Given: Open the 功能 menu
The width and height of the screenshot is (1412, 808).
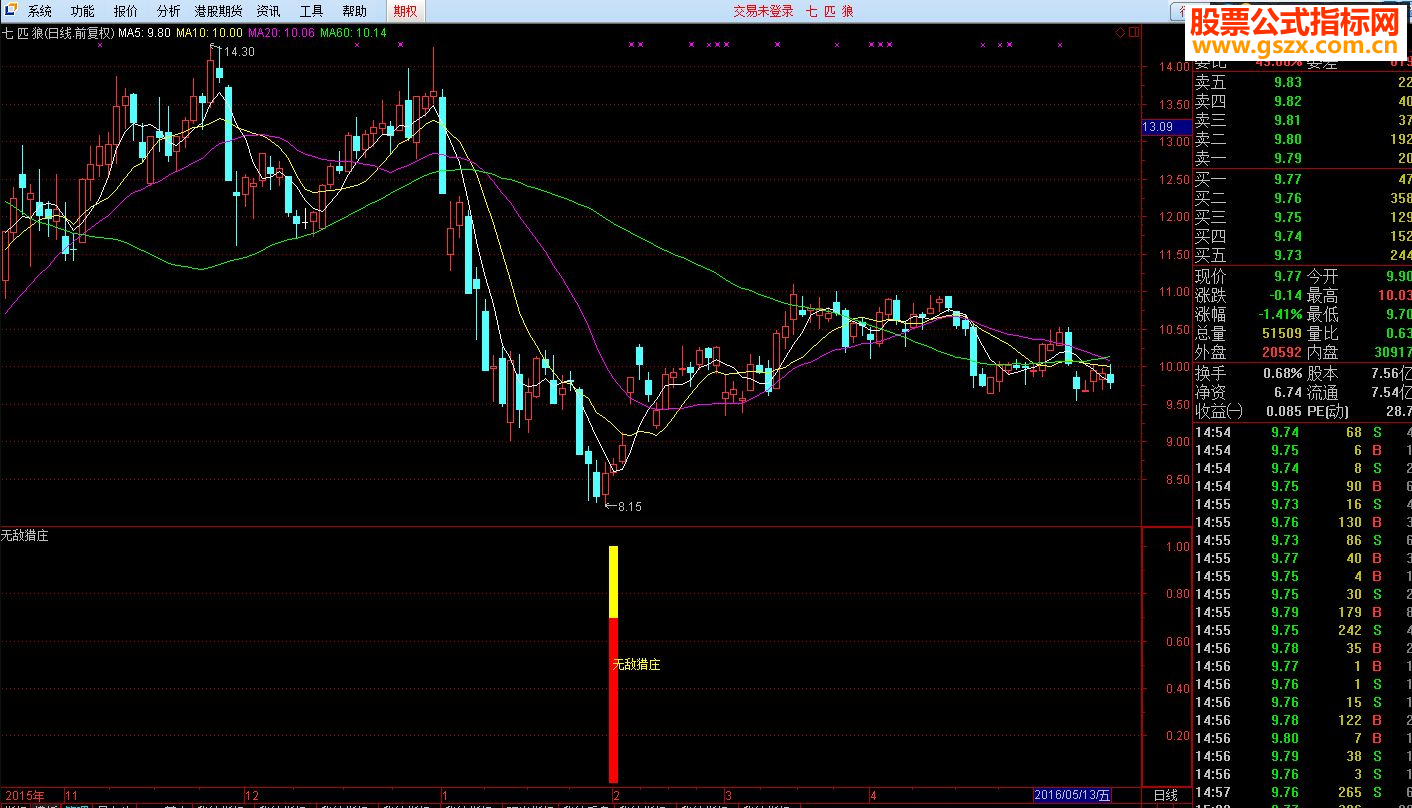Looking at the screenshot, I should click(x=83, y=11).
